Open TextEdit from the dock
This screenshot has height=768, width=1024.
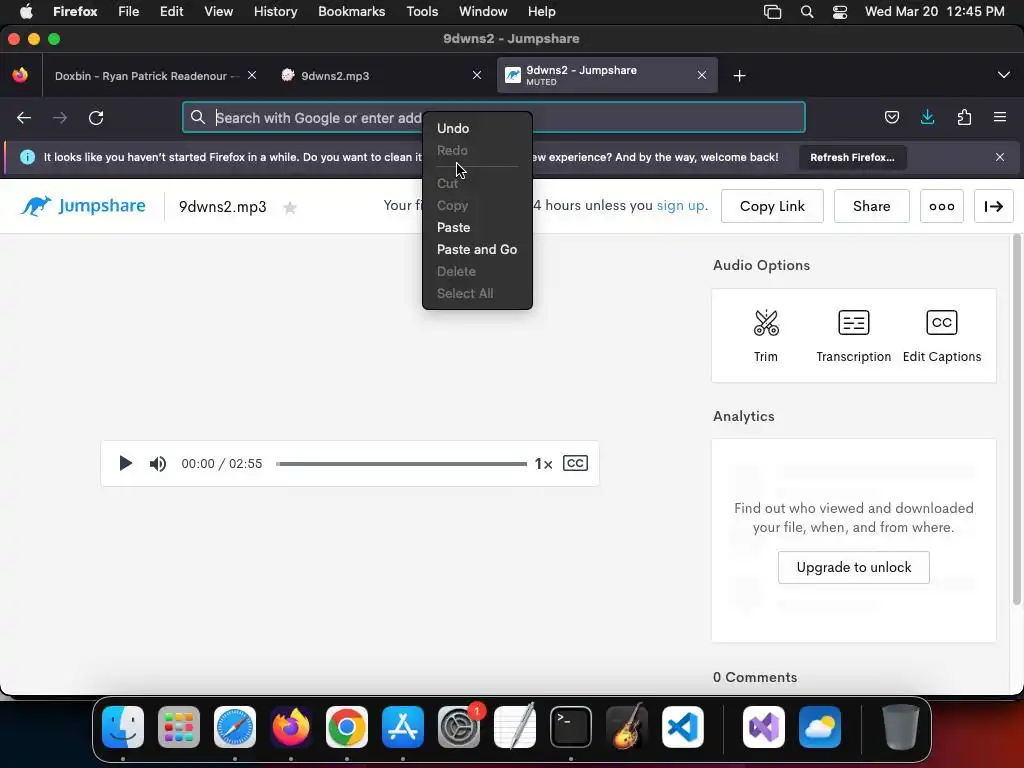(x=515, y=727)
